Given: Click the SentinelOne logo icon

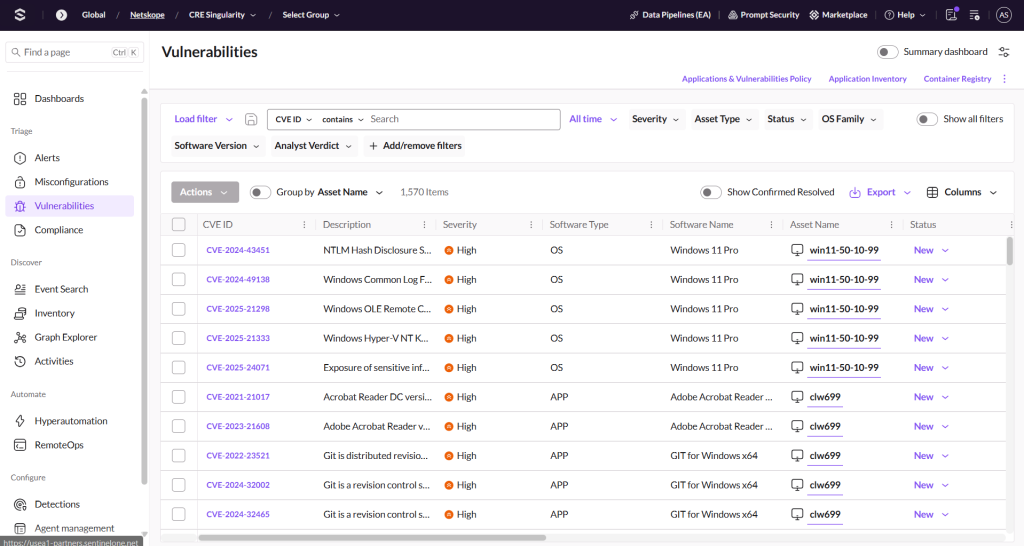Looking at the screenshot, I should point(20,14).
